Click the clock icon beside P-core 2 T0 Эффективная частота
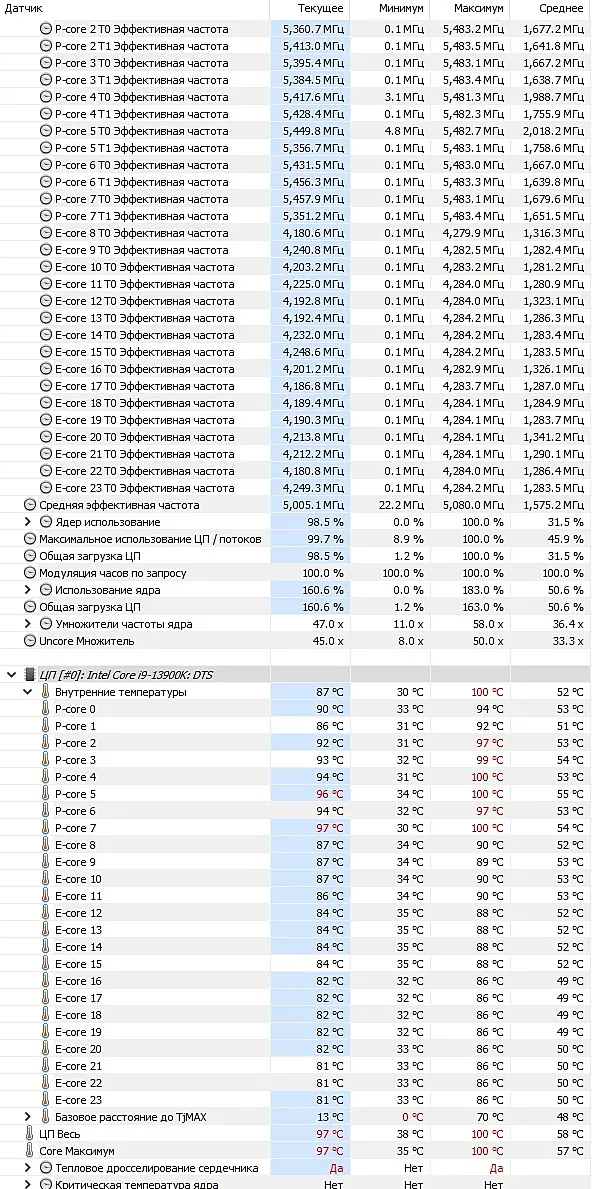This screenshot has width=592, height=1189. click(45, 29)
